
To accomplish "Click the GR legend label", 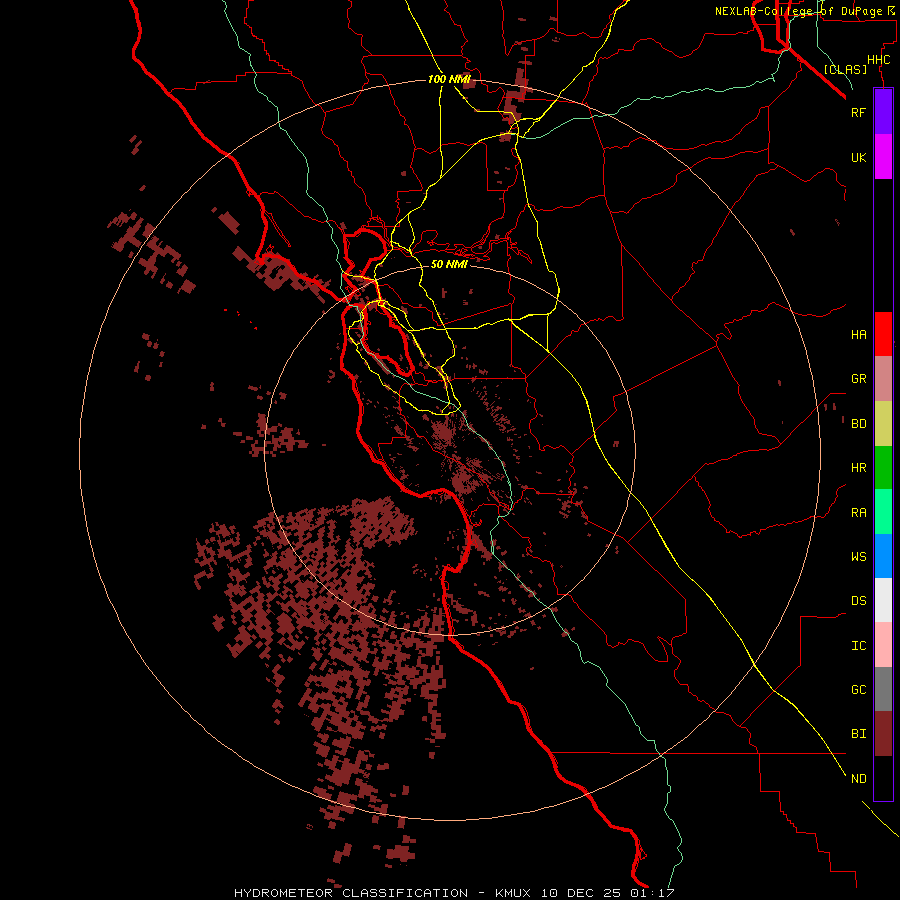I will [858, 379].
